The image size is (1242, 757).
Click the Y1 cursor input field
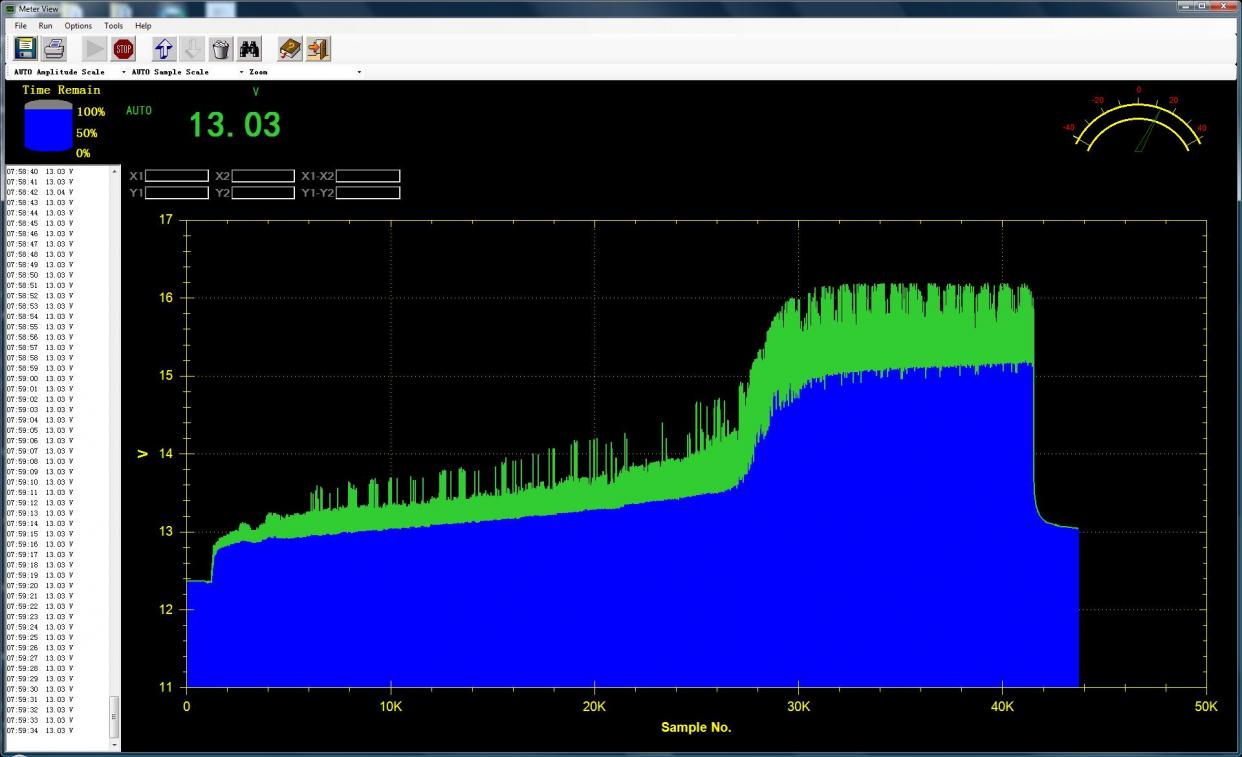pyautogui.click(x=177, y=192)
